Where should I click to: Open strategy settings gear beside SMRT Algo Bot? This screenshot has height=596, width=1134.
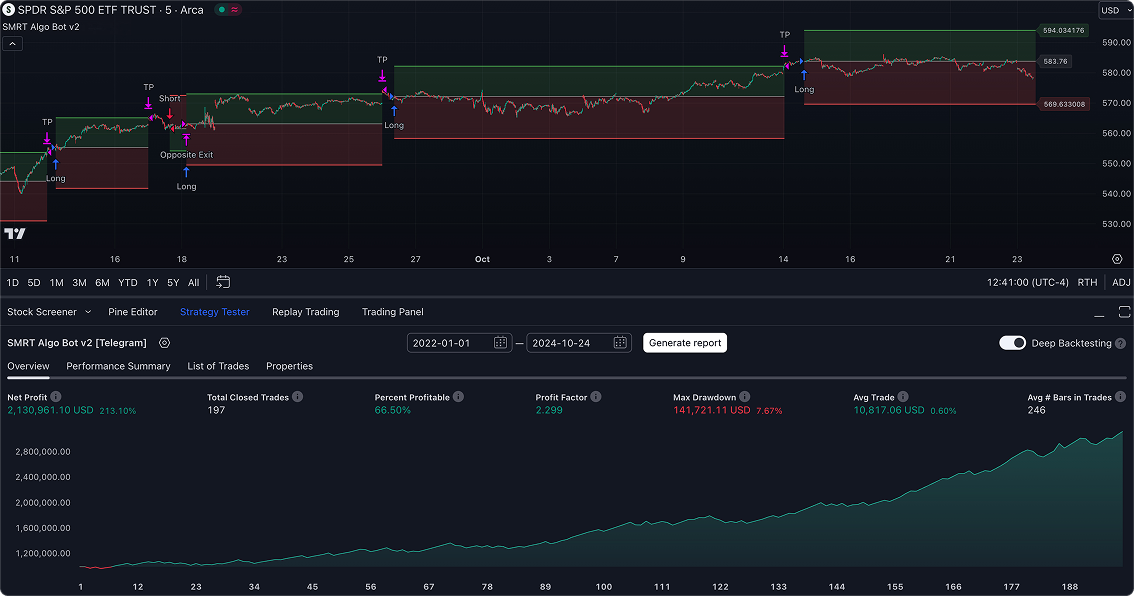(165, 343)
